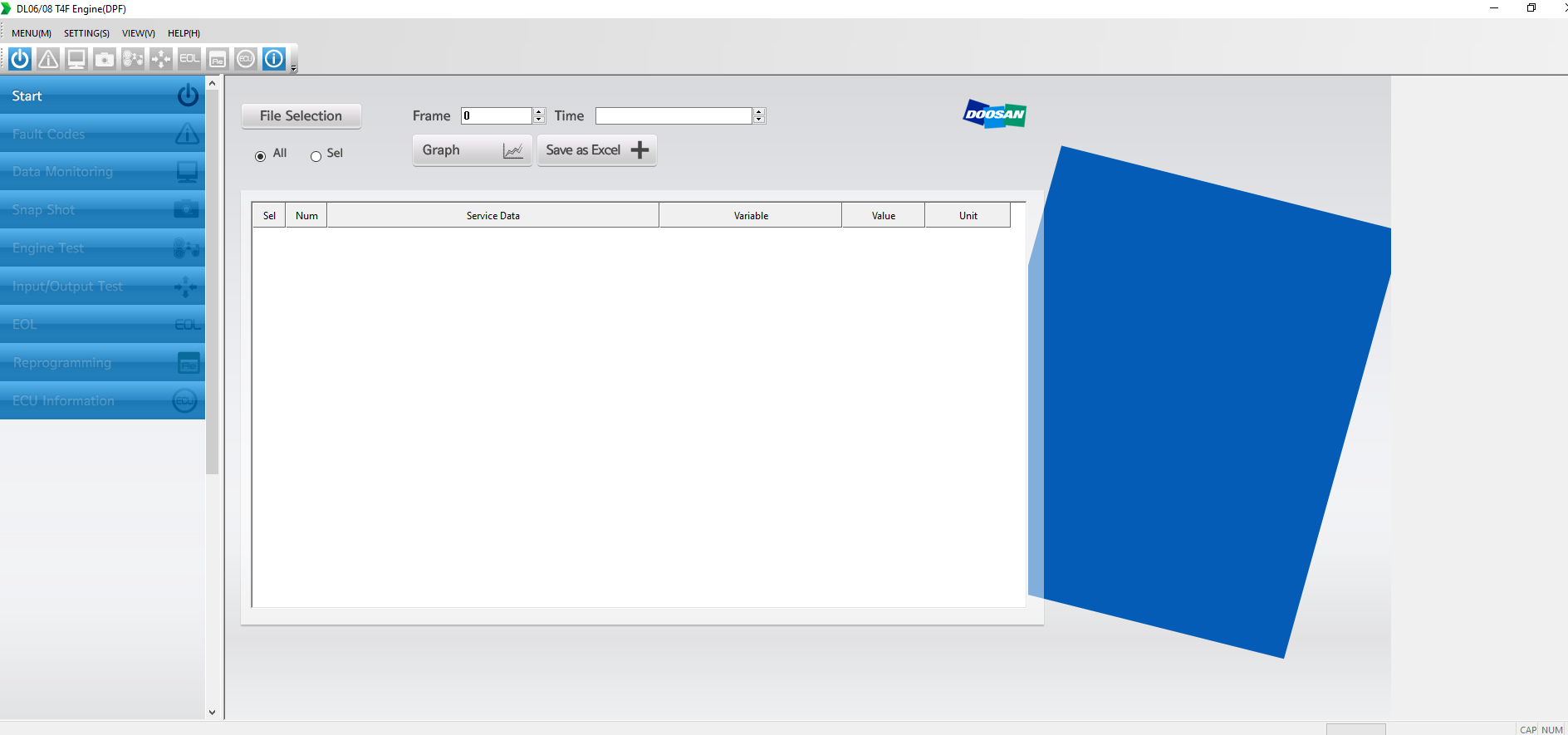Click the ECU Information toolbar icon
This screenshot has width=1568, height=735.
(246, 59)
